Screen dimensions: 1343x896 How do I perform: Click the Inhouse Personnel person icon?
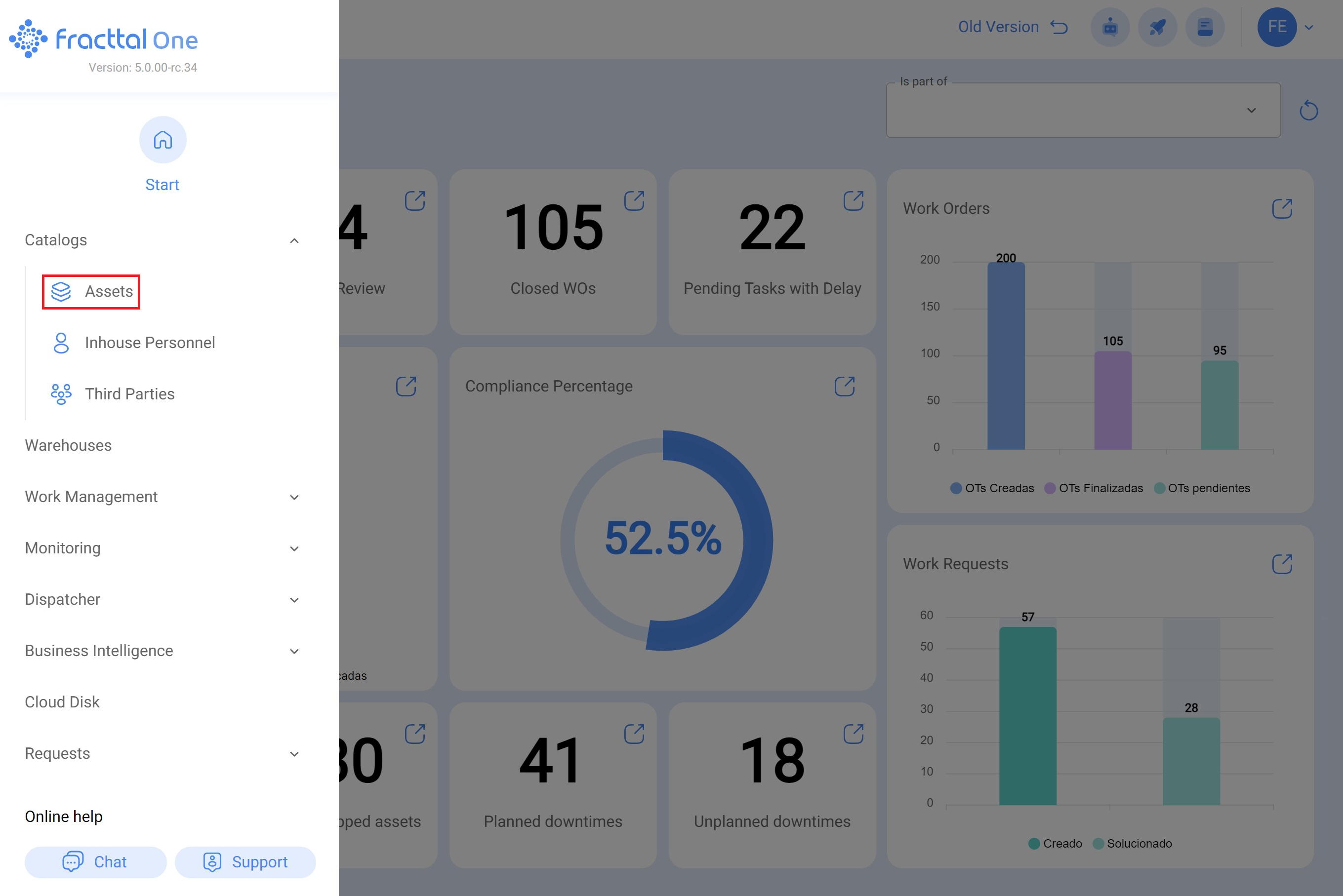61,343
